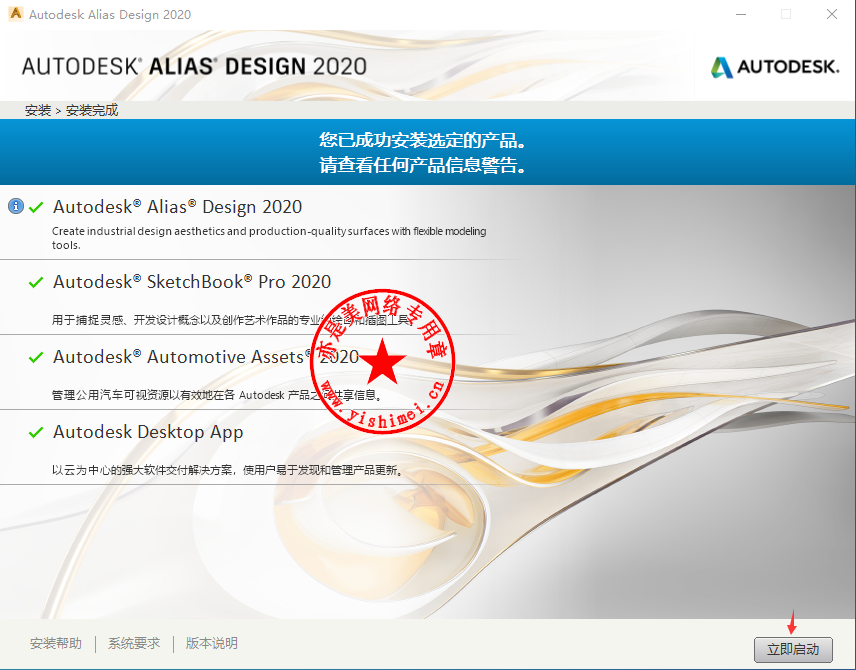Click the 'Create industrial design aesthetics' description
The width and height of the screenshot is (856, 670).
point(269,238)
